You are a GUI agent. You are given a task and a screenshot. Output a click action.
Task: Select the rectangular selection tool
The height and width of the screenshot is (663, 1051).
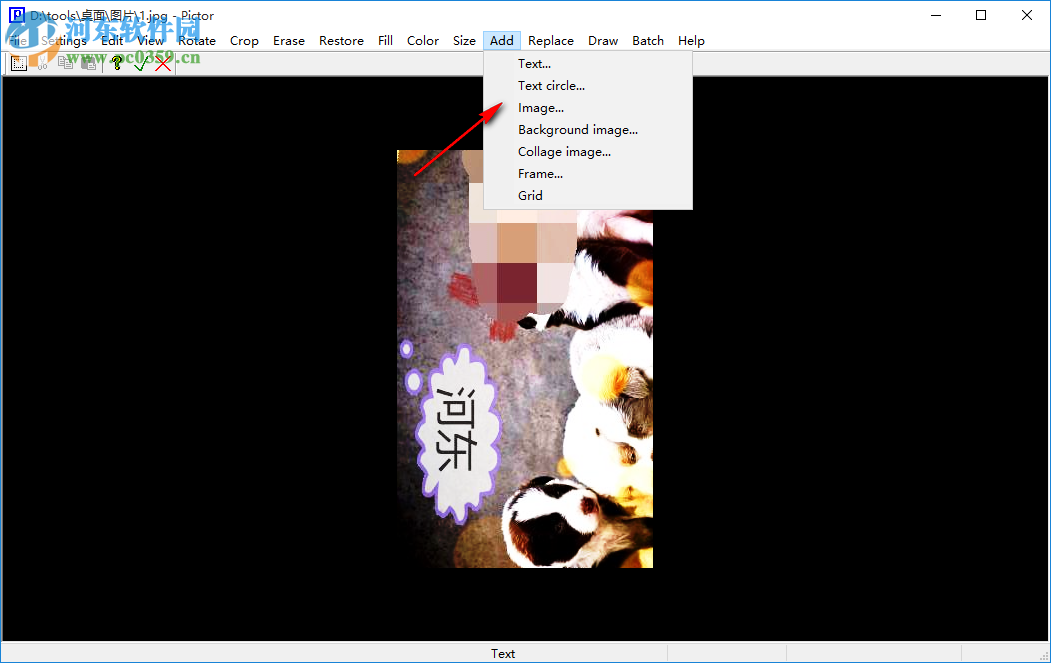click(19, 62)
